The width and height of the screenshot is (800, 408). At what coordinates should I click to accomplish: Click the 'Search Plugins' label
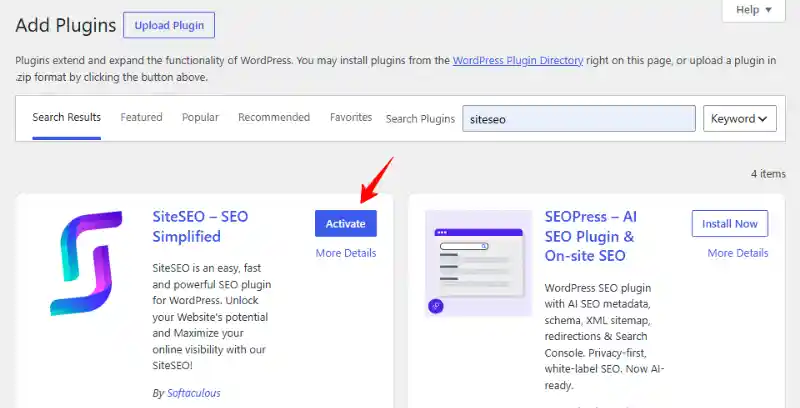coord(420,119)
